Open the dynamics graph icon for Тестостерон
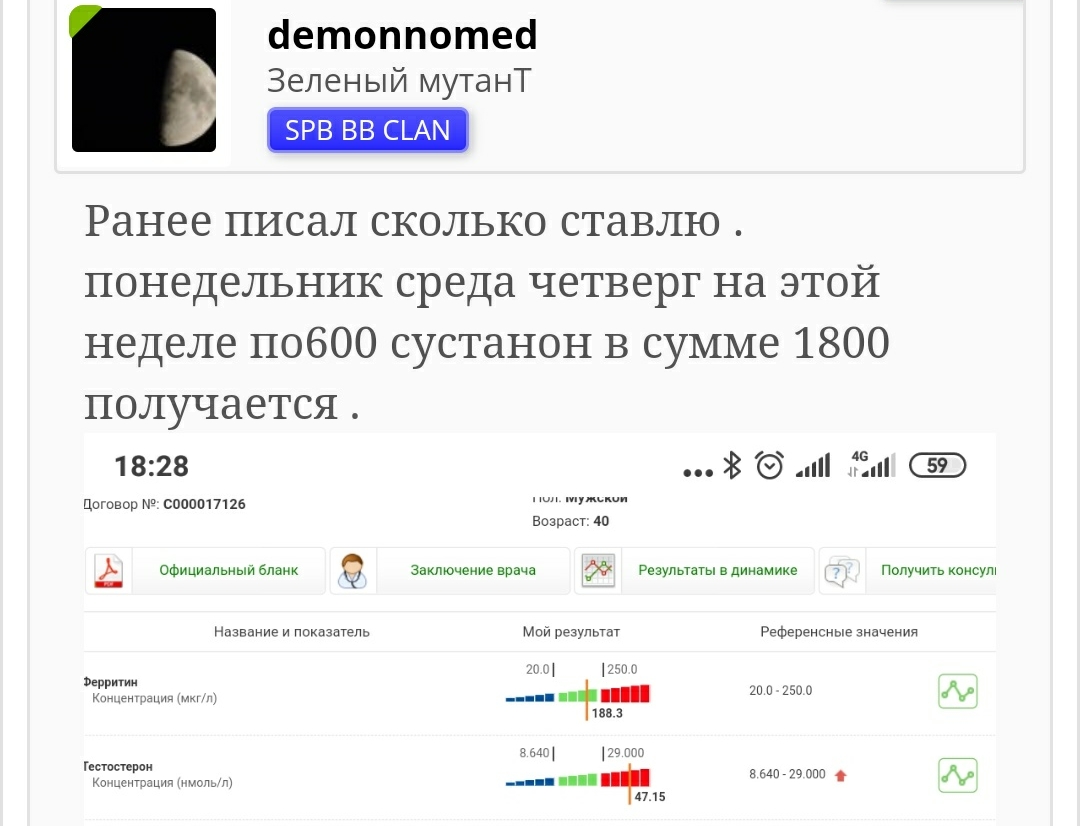The width and height of the screenshot is (1080, 826). (957, 775)
